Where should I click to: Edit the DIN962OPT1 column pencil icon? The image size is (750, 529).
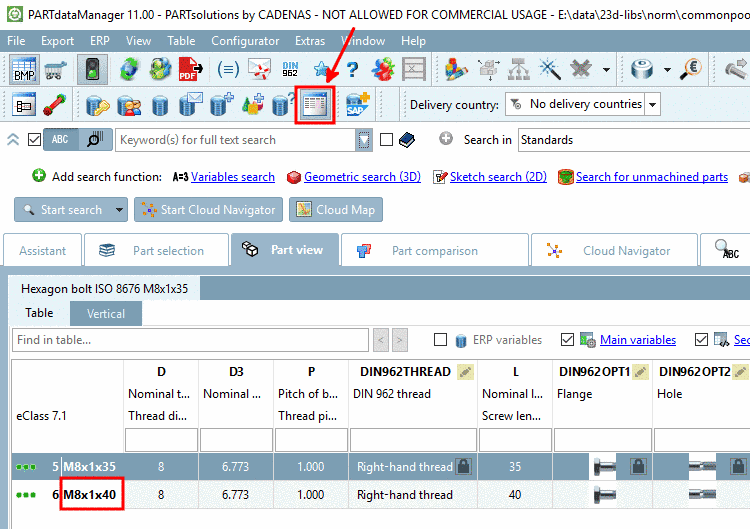click(640, 372)
